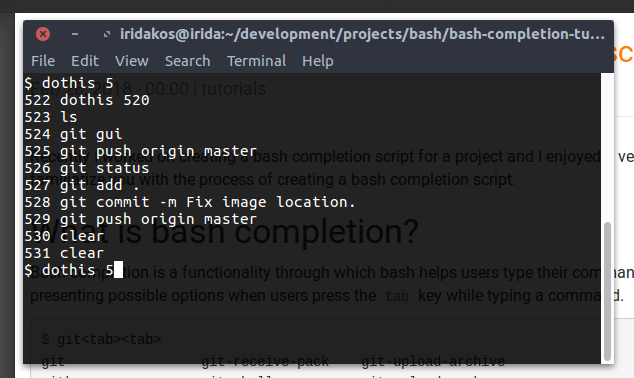634x378 pixels.
Task: Click history line '530 clear'
Action: (64, 236)
